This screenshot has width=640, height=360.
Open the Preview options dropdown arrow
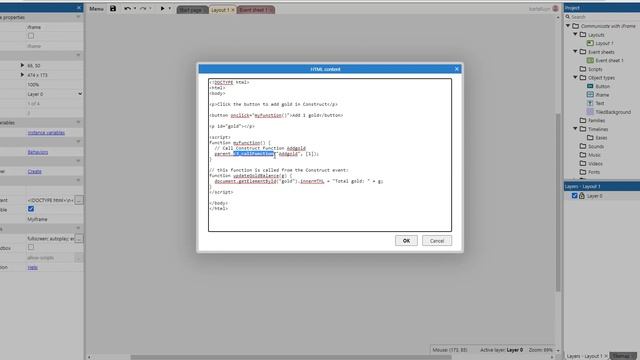[x=170, y=9]
